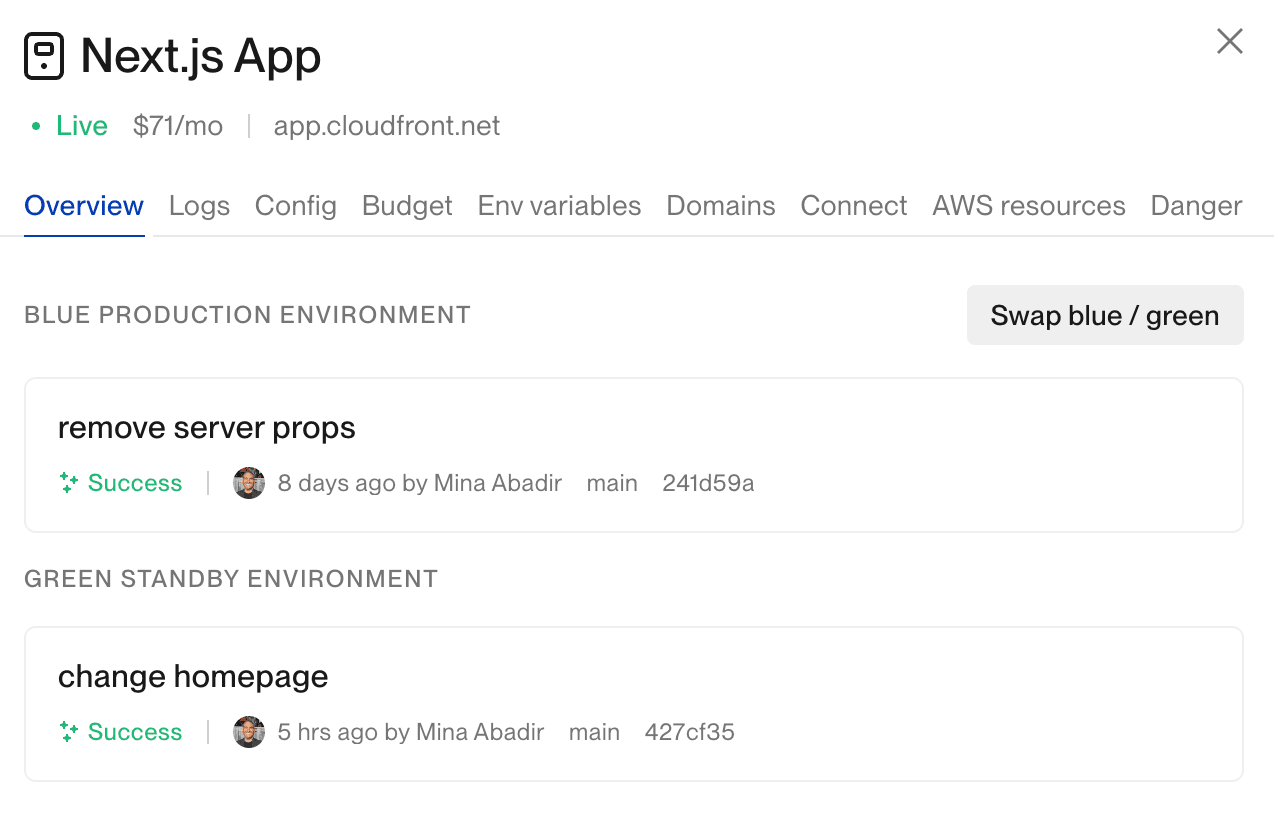The image size is (1274, 822).
Task: Click the Success status icon on 'remove server props'
Action: [68, 482]
